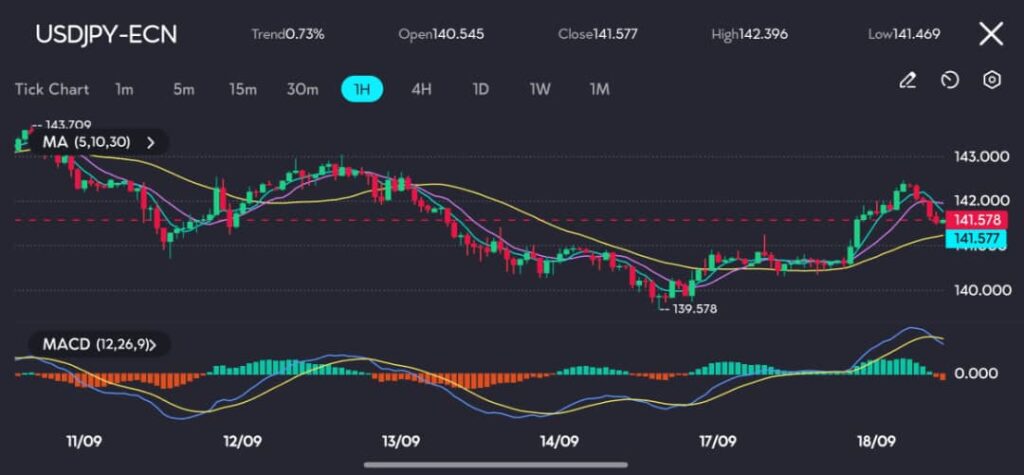Select the 5m timeframe
This screenshot has width=1024, height=475.
[x=183, y=89]
